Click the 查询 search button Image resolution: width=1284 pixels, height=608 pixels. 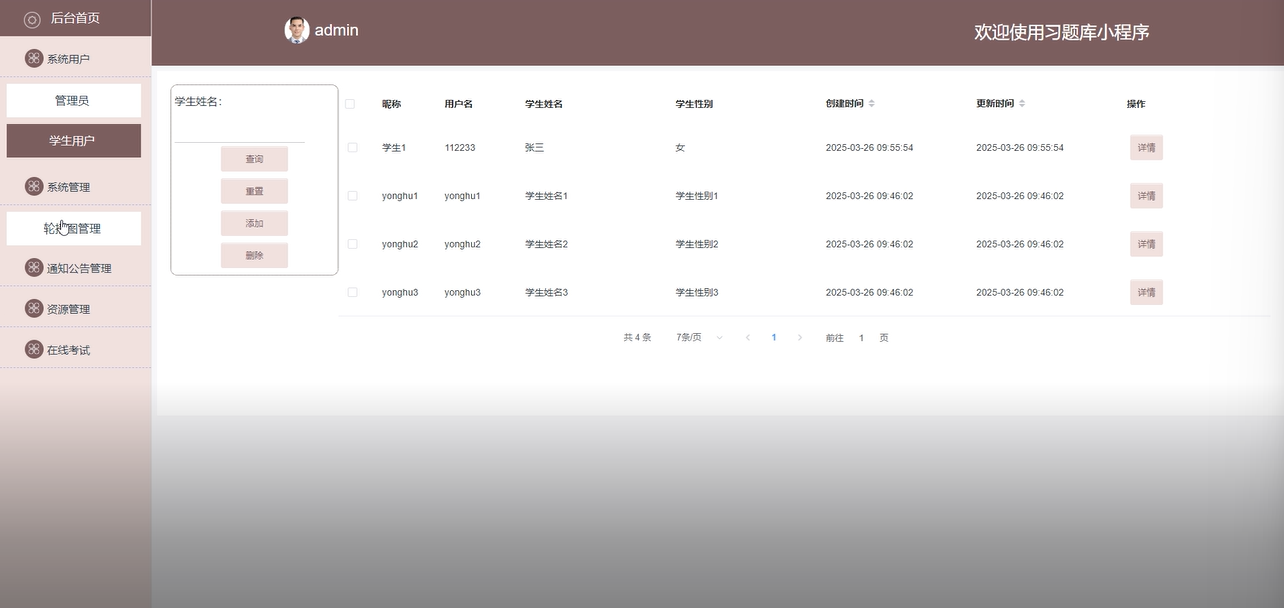254,159
